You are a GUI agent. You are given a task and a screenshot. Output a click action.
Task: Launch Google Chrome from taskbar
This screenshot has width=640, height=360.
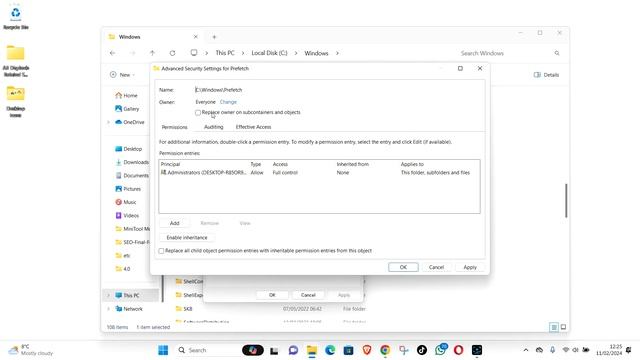pyautogui.click(x=385, y=350)
